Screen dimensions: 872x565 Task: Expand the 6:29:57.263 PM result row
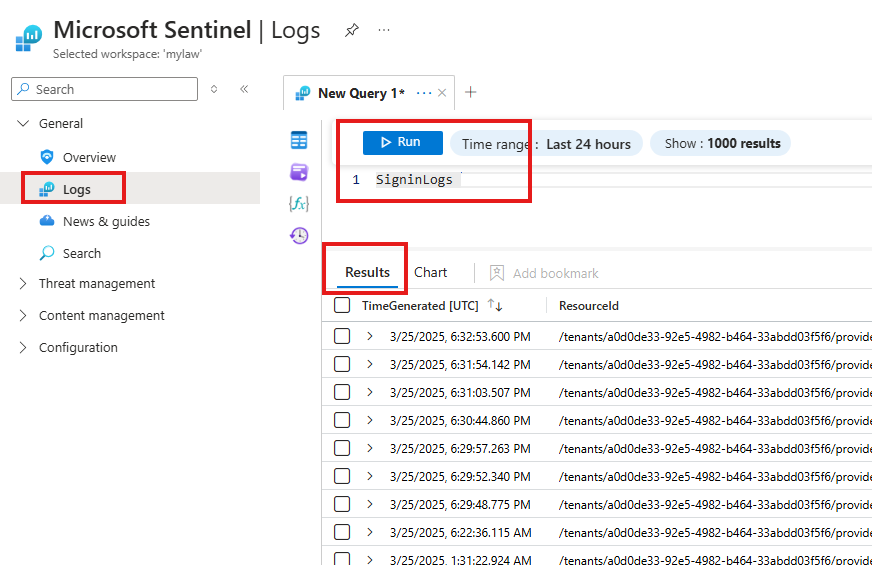(x=370, y=448)
